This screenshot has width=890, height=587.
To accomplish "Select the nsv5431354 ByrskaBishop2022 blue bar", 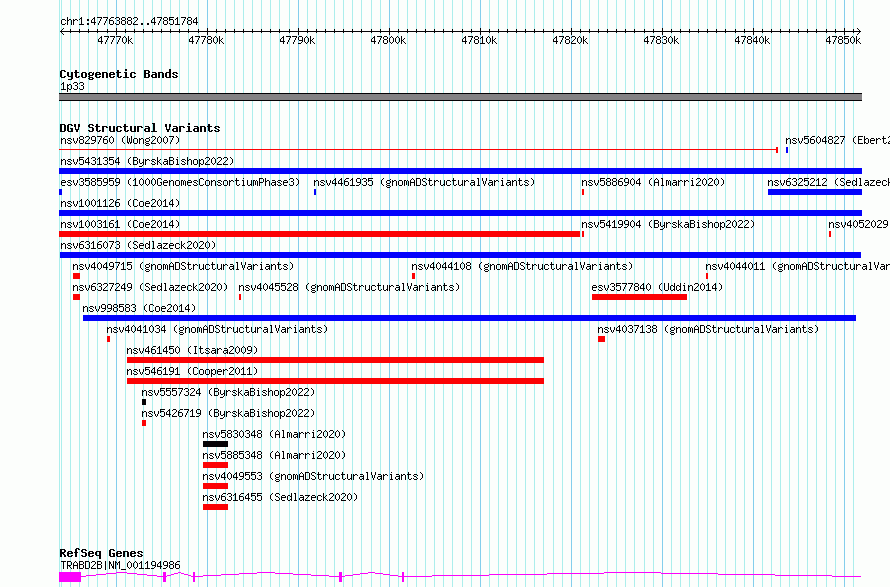I will [460, 171].
